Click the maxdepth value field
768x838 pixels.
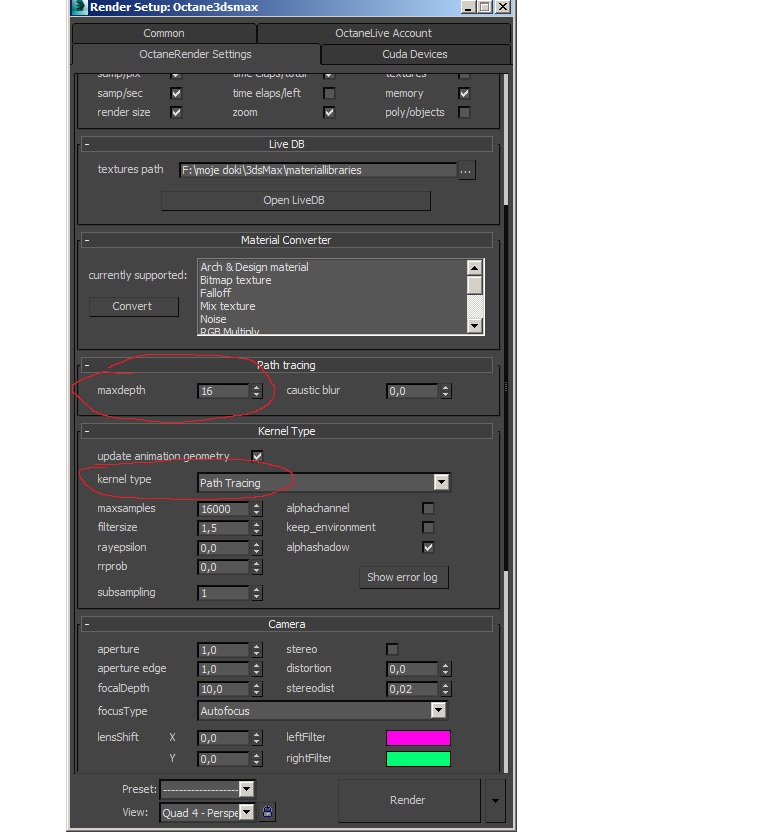[x=223, y=391]
